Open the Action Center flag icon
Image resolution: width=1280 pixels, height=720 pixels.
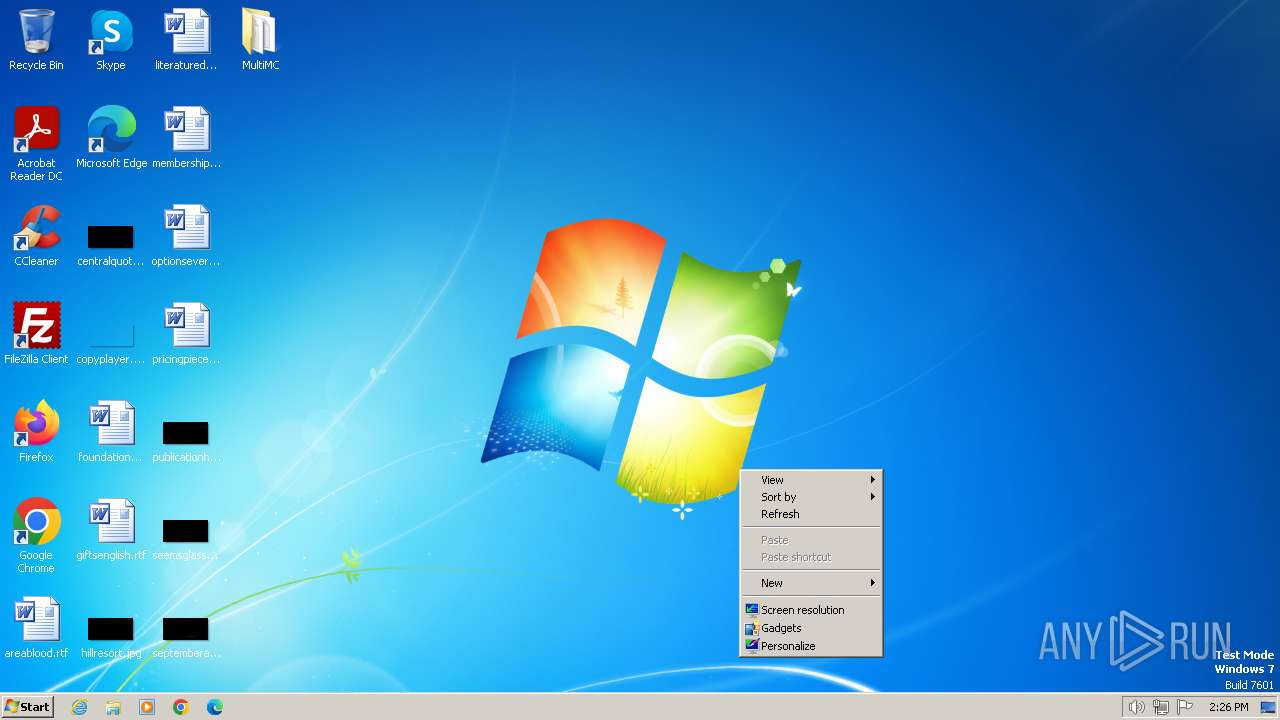click(1185, 707)
